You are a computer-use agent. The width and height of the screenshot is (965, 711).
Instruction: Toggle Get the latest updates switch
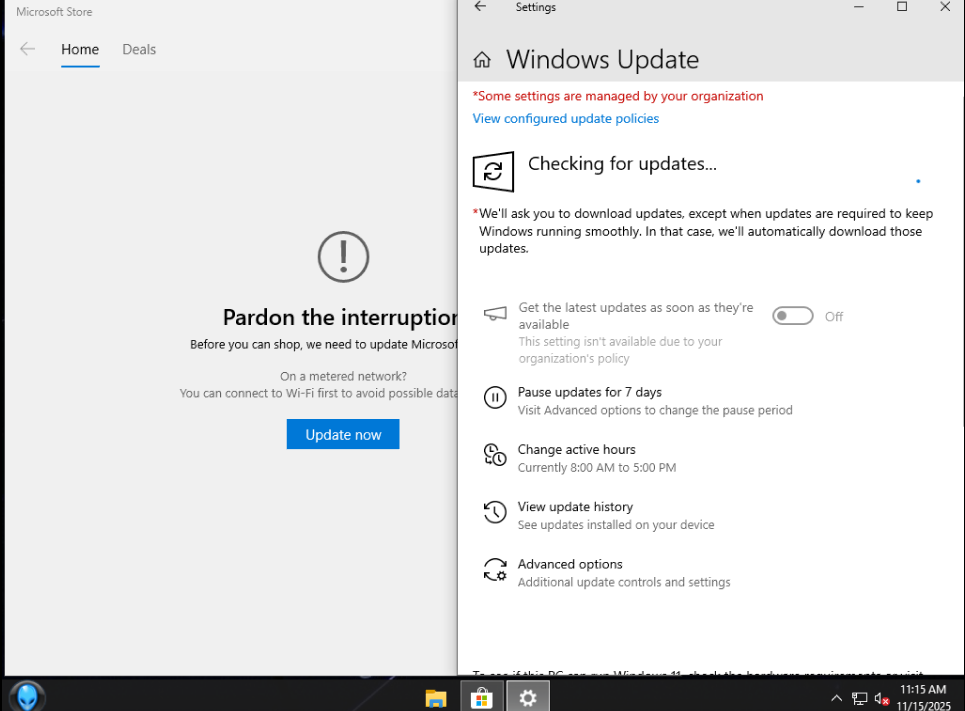[x=793, y=316]
